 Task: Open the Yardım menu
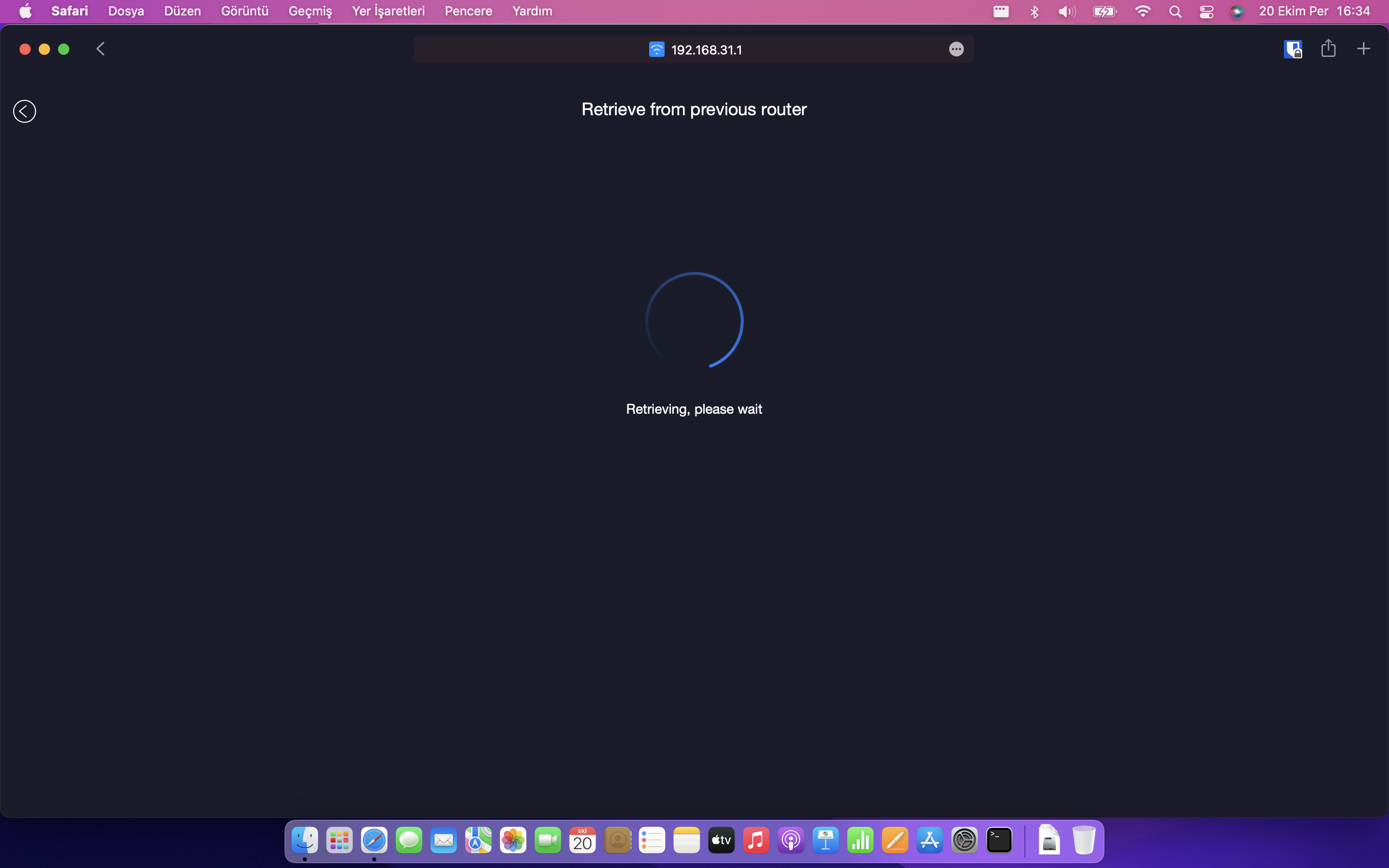click(532, 11)
